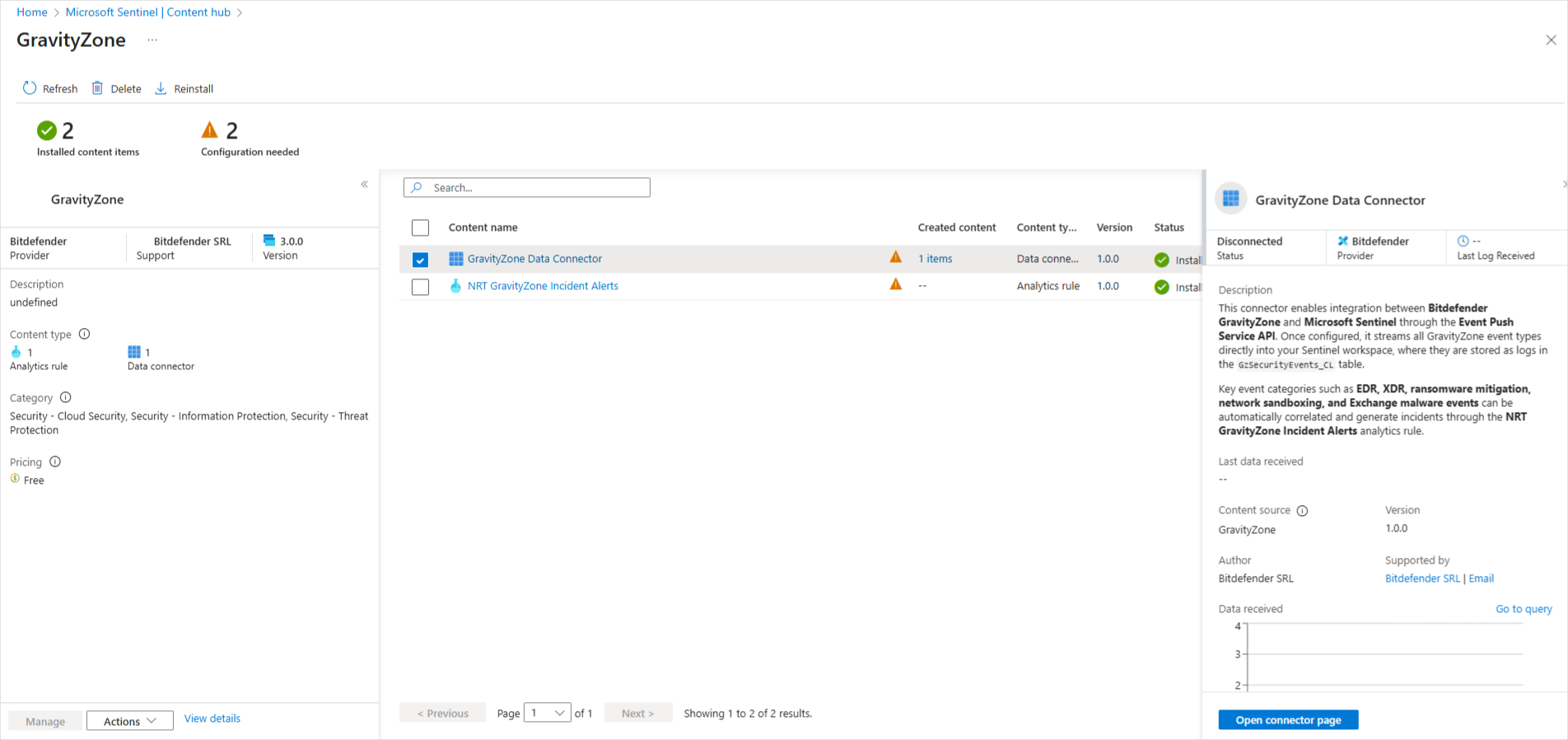Screen dimensions: 1568x740
Task: Toggle the select-all content checkbox
Action: pyautogui.click(x=420, y=227)
